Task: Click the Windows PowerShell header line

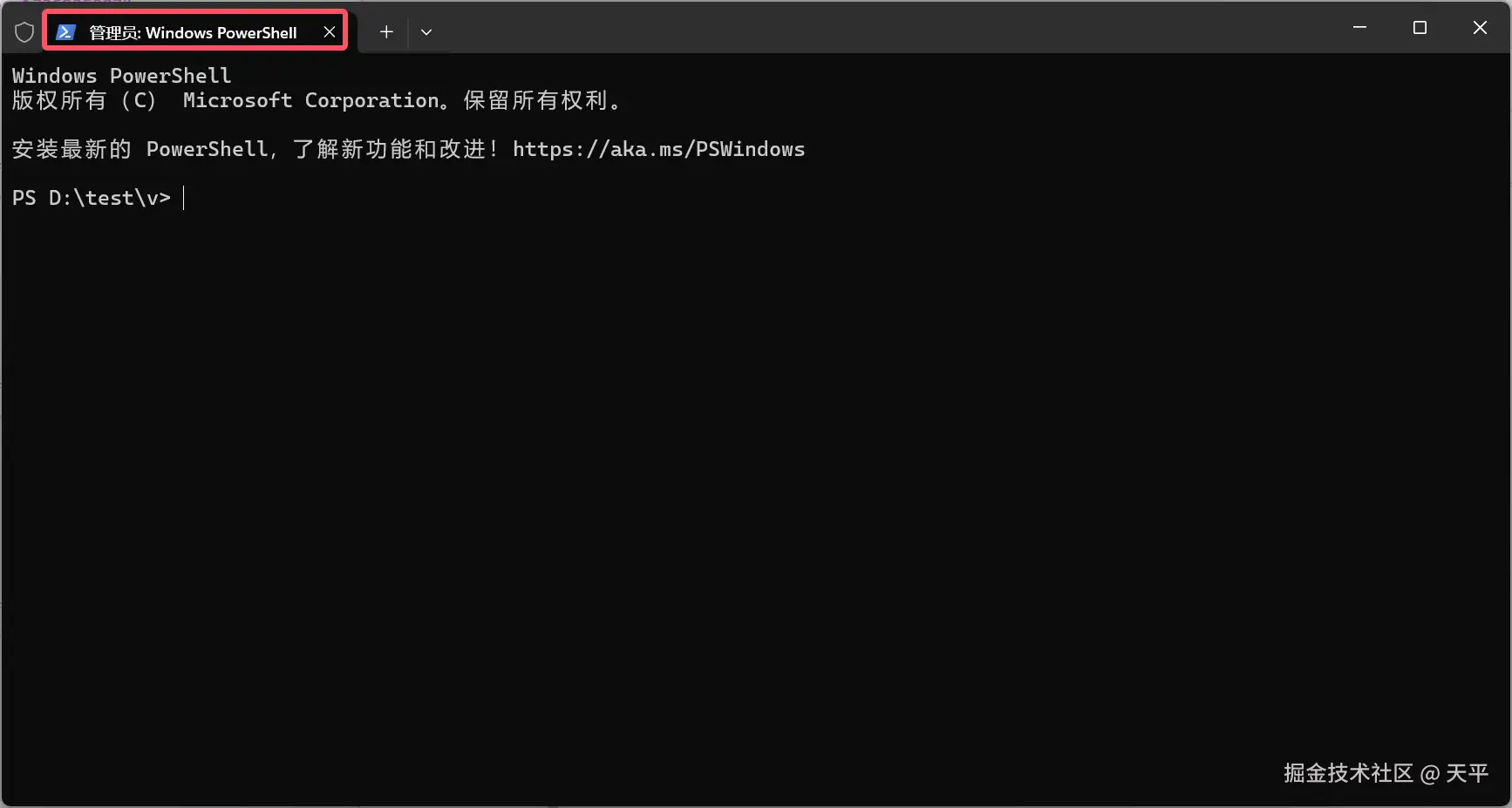Action: coord(121,76)
